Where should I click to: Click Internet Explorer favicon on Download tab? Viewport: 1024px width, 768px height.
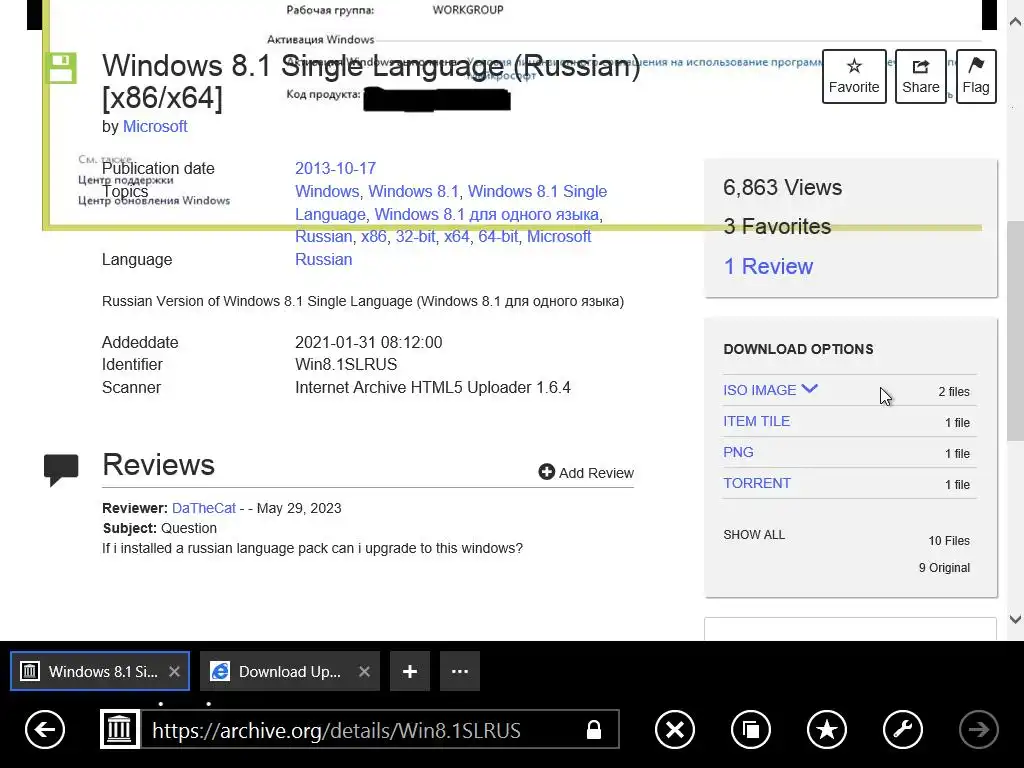[220, 671]
